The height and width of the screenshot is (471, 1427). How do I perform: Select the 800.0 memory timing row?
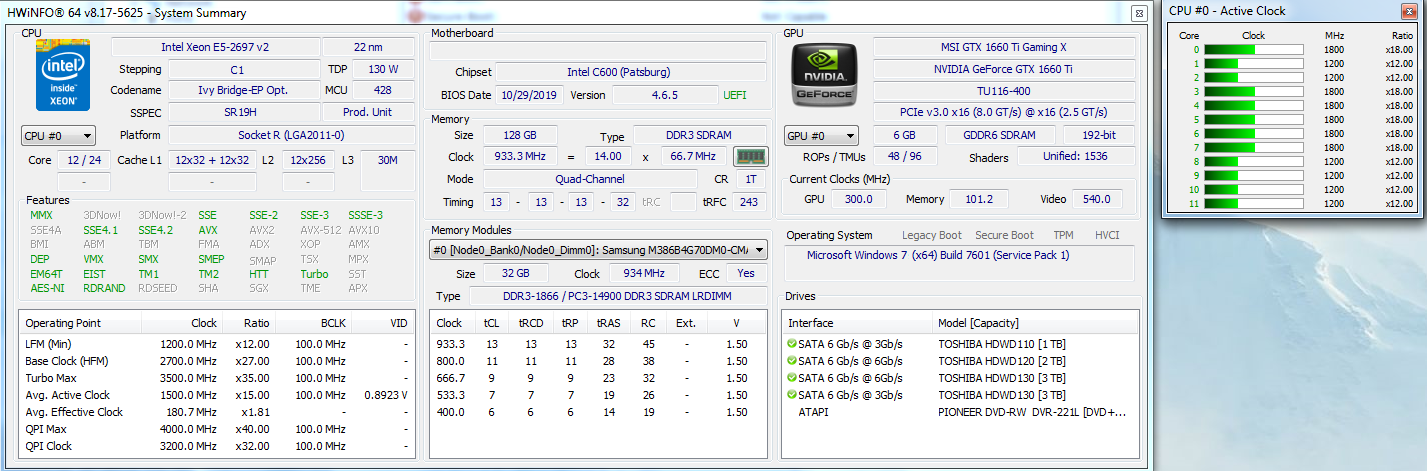click(x=598, y=361)
